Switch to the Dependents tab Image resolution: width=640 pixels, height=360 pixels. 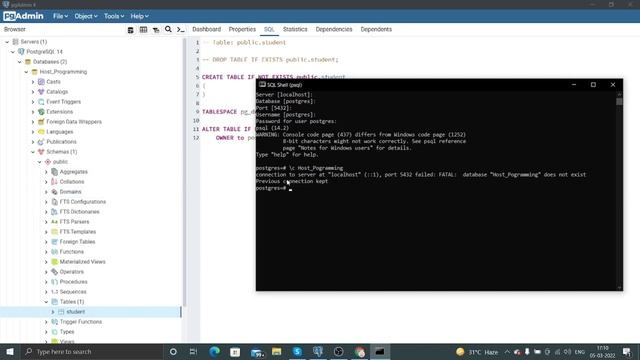coord(376,29)
